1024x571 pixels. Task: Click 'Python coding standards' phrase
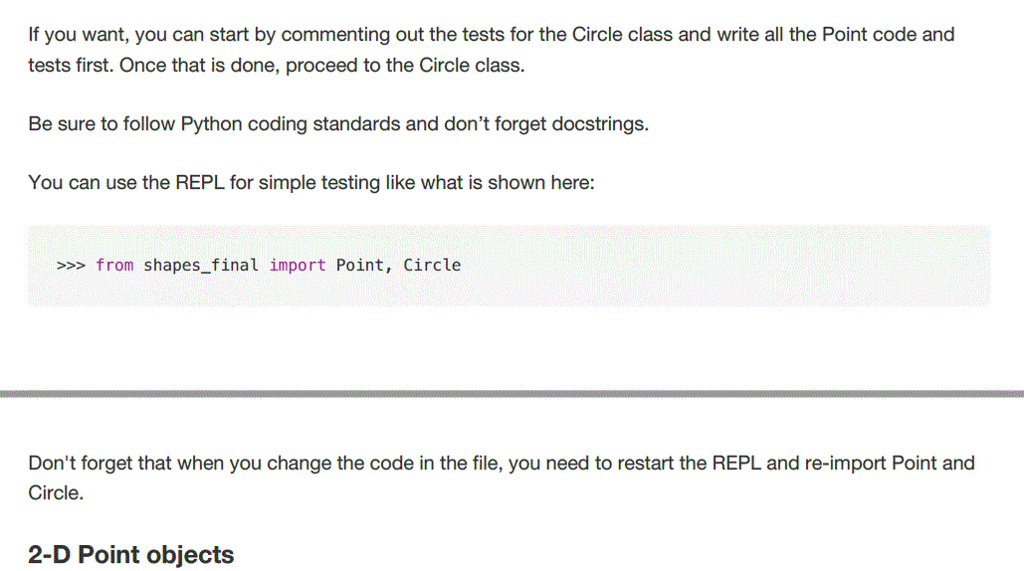tap(290, 124)
